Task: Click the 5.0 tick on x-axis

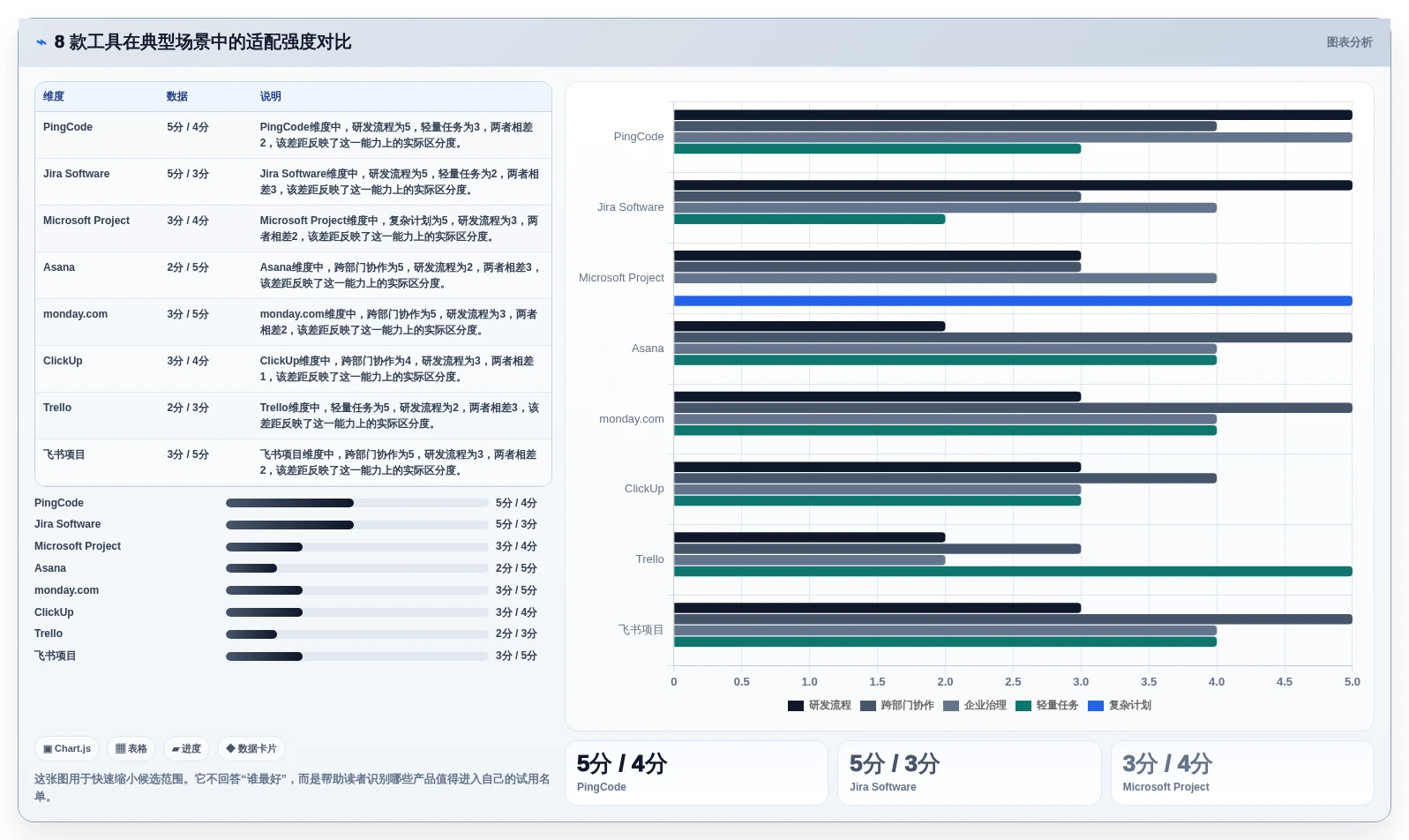Action: coord(1353,682)
